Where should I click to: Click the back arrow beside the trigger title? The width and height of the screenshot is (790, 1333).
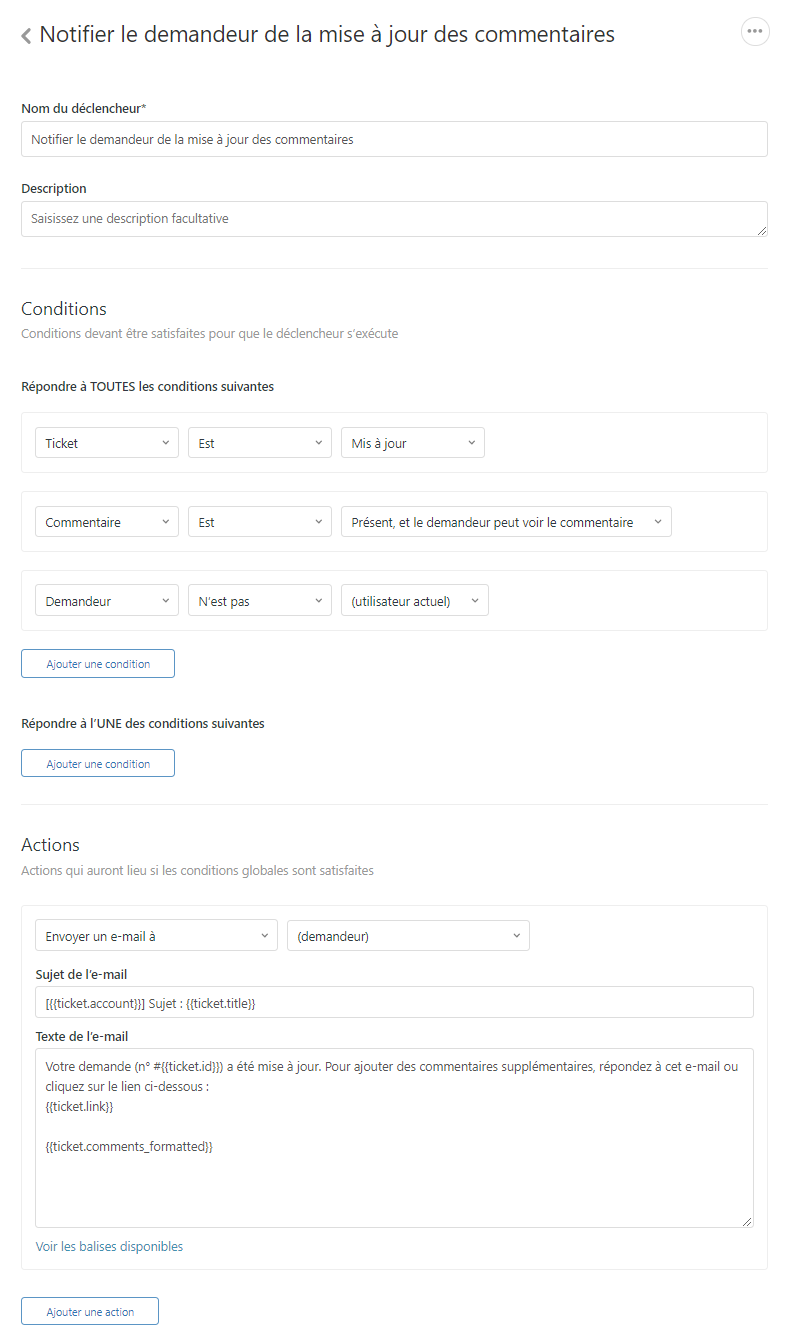(x=26, y=36)
